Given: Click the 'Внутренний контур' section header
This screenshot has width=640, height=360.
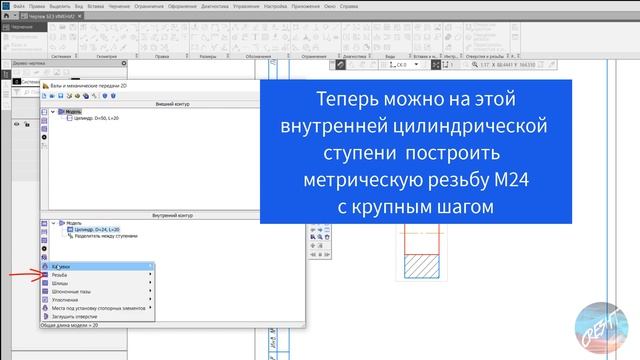Looking at the screenshot, I should [x=172, y=215].
